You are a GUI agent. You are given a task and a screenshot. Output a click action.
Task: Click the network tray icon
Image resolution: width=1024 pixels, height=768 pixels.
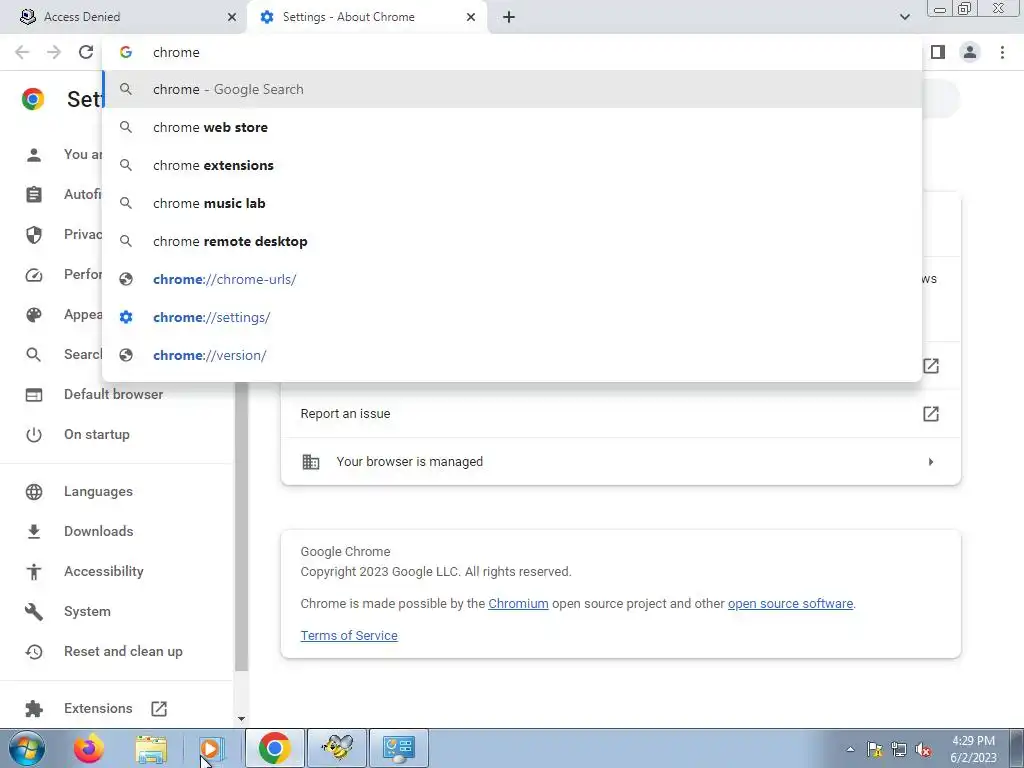click(899, 750)
